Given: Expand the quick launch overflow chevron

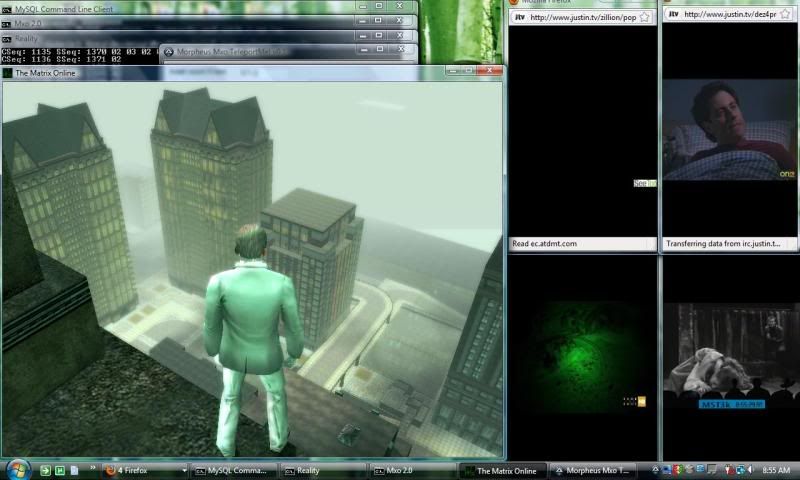Looking at the screenshot, I should pyautogui.click(x=93, y=468).
